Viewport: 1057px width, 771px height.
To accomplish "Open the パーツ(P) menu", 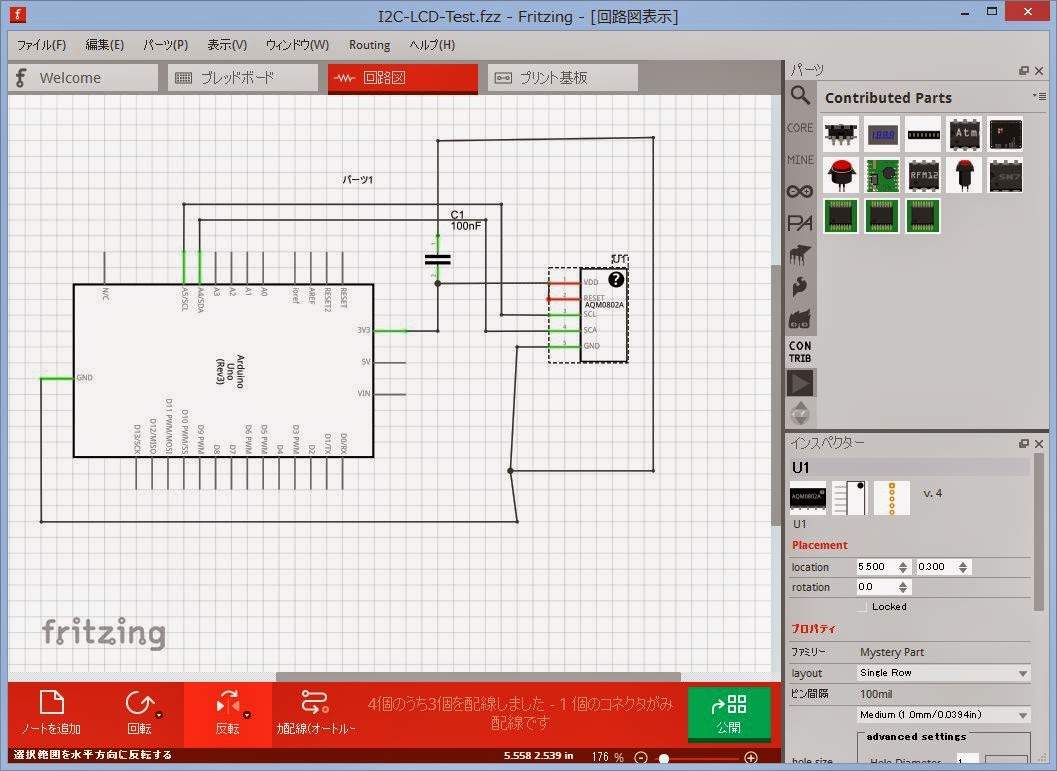I will pyautogui.click(x=165, y=44).
